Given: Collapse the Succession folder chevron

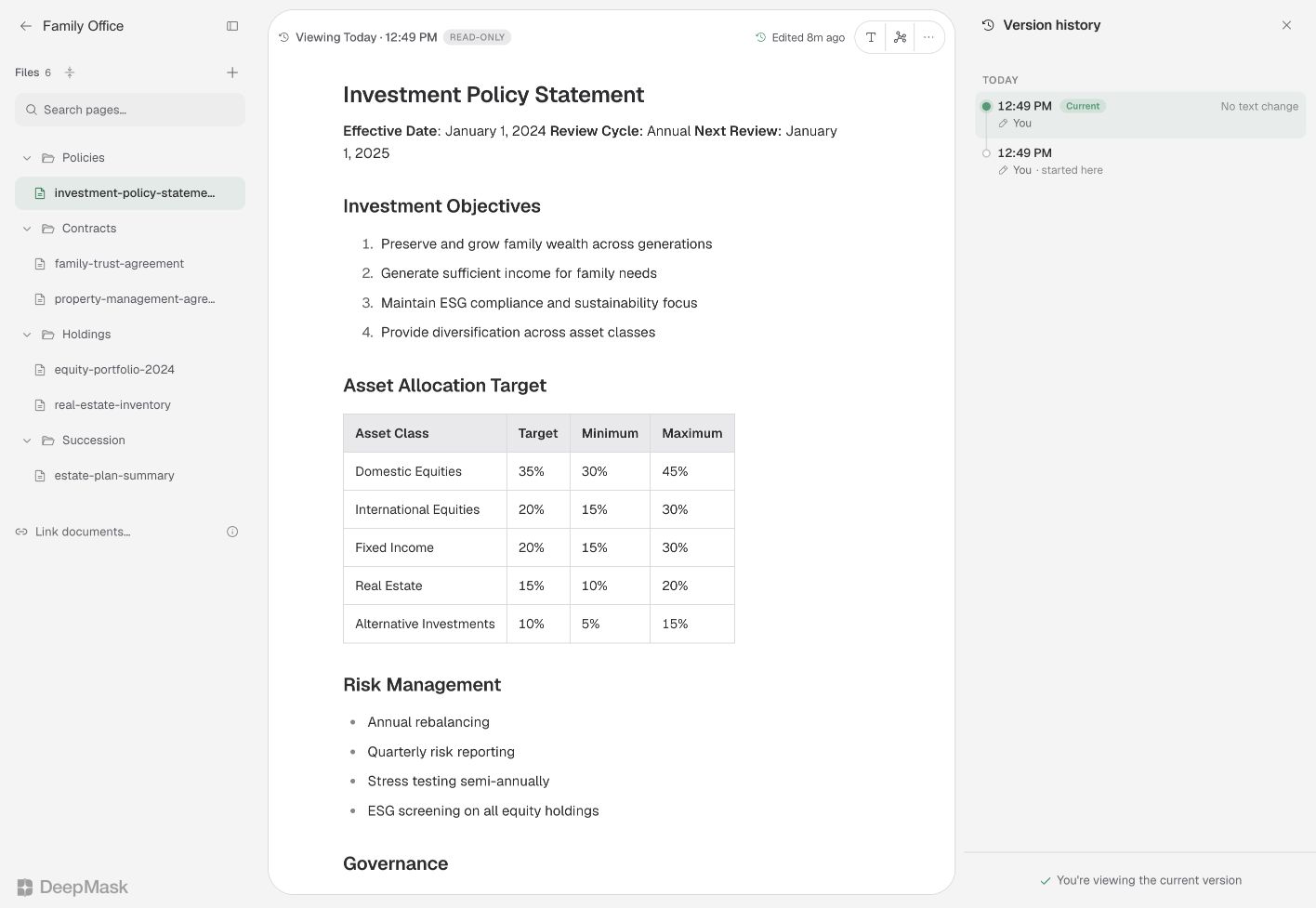Looking at the screenshot, I should pos(27,441).
